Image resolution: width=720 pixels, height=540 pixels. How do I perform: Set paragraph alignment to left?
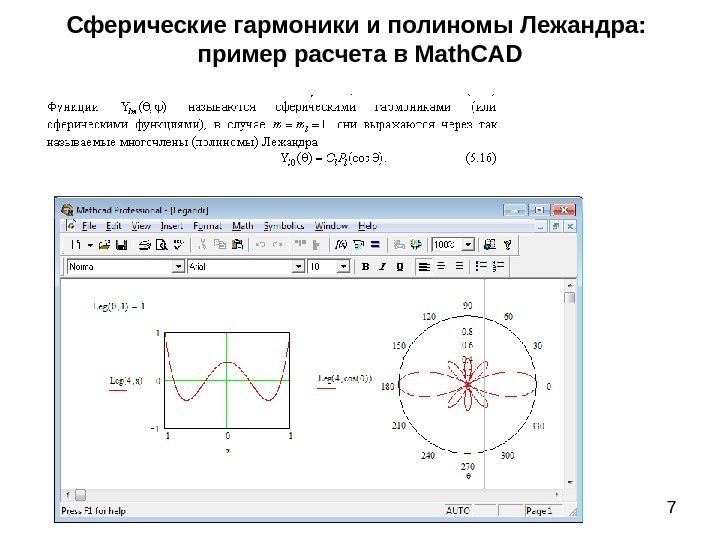coord(424,266)
